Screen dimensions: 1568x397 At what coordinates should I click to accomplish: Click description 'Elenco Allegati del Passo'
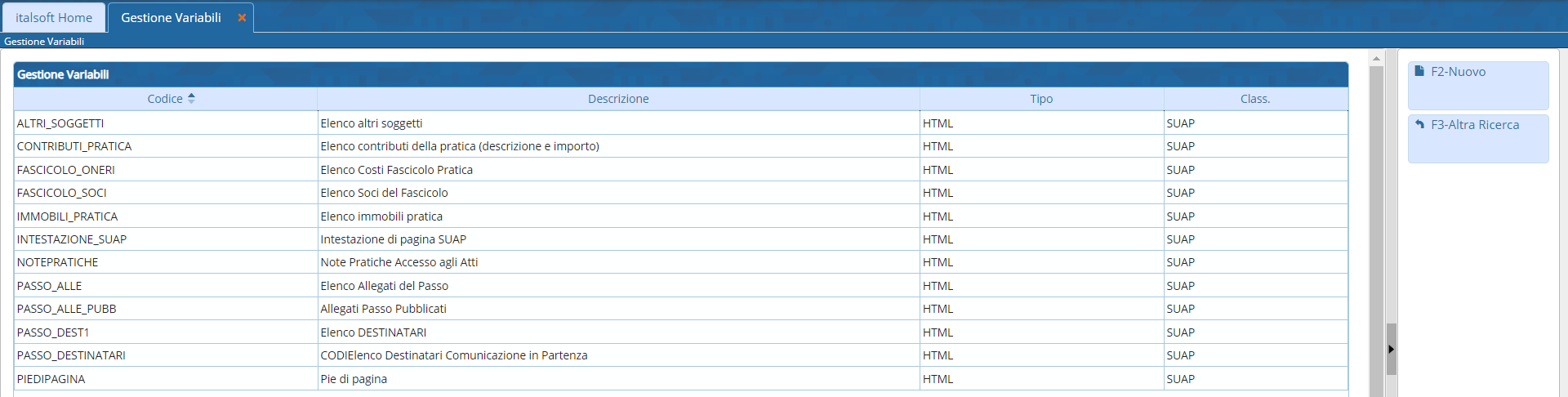pyautogui.click(x=385, y=286)
